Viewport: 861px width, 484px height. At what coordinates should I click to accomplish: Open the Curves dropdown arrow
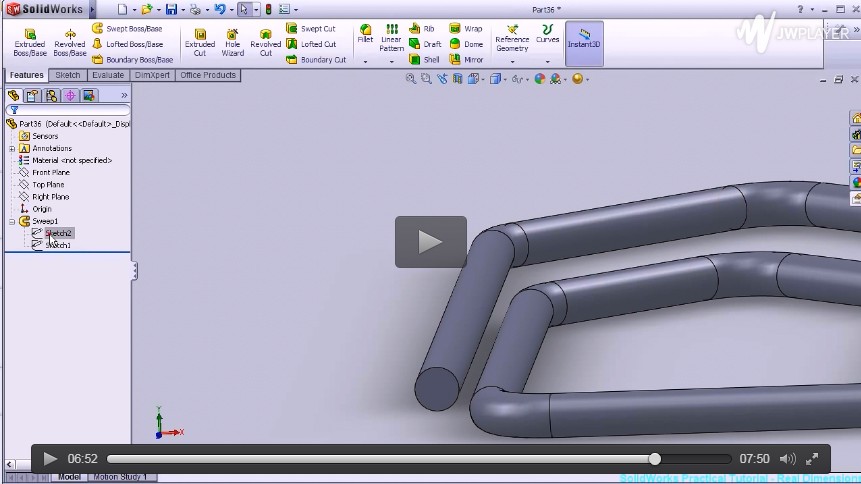547,61
